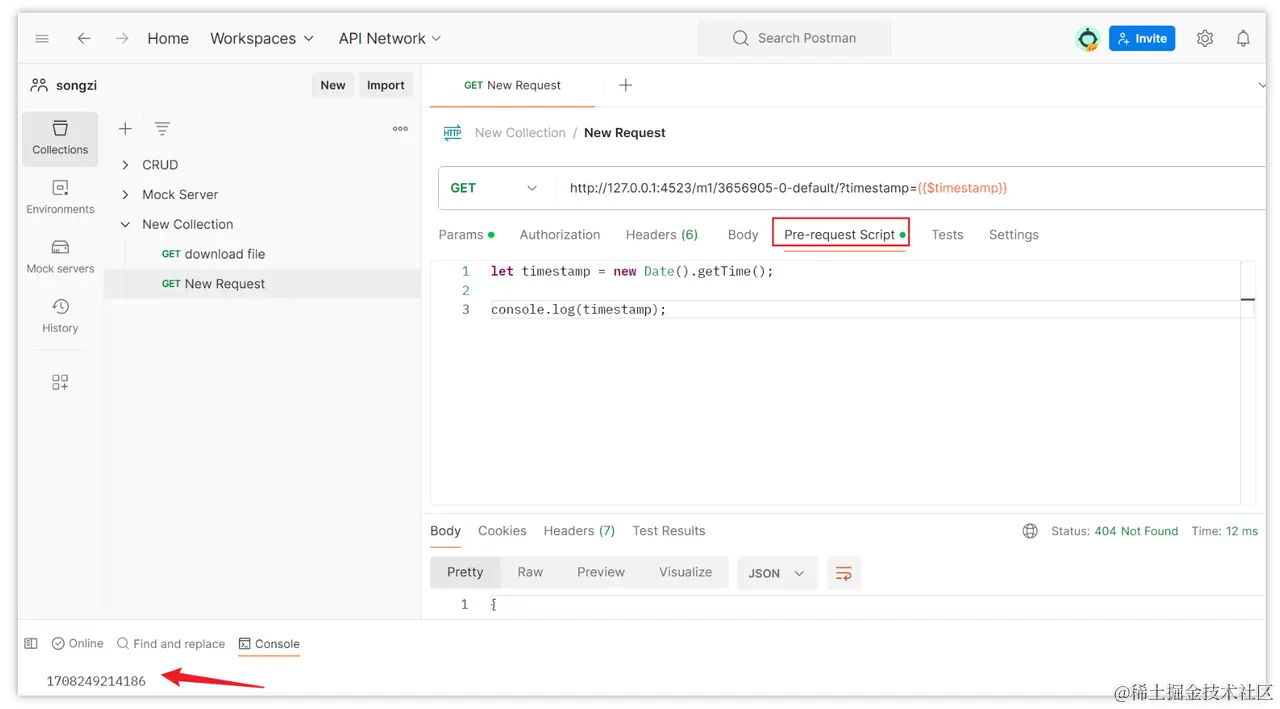This screenshot has width=1280, height=709.
Task: Select the Visualize view
Action: (x=686, y=572)
